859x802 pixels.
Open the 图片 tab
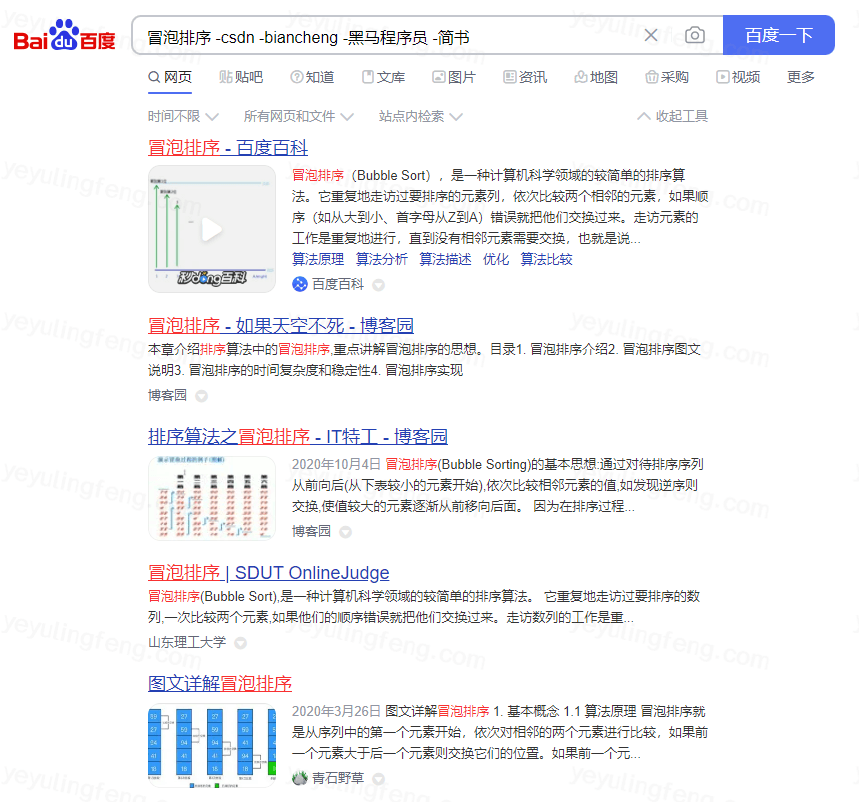tap(454, 77)
